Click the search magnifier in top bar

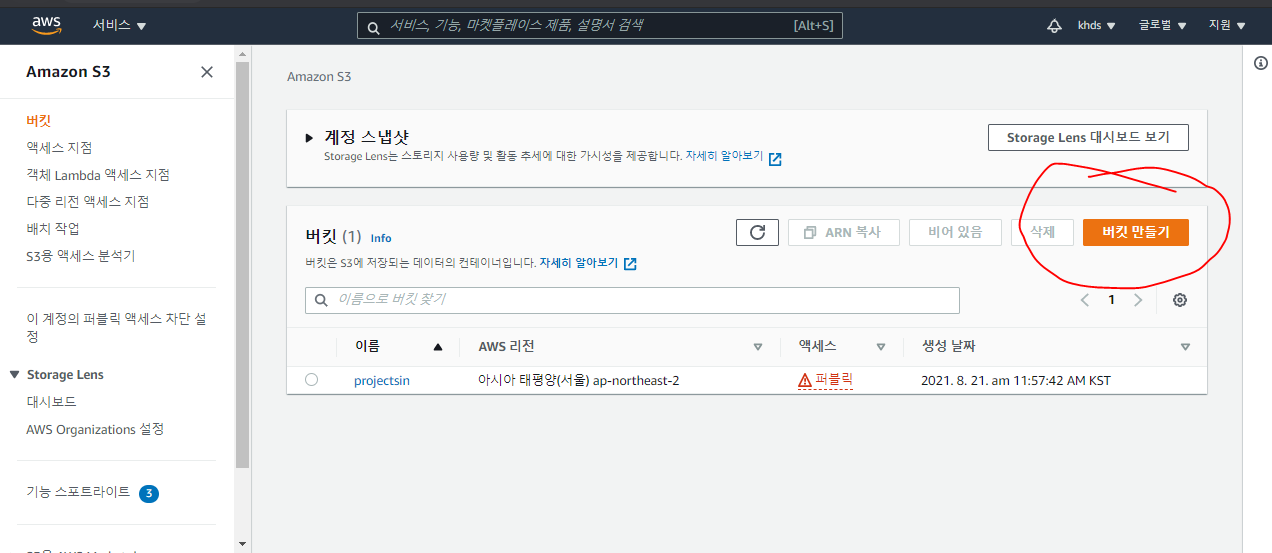coord(373,27)
